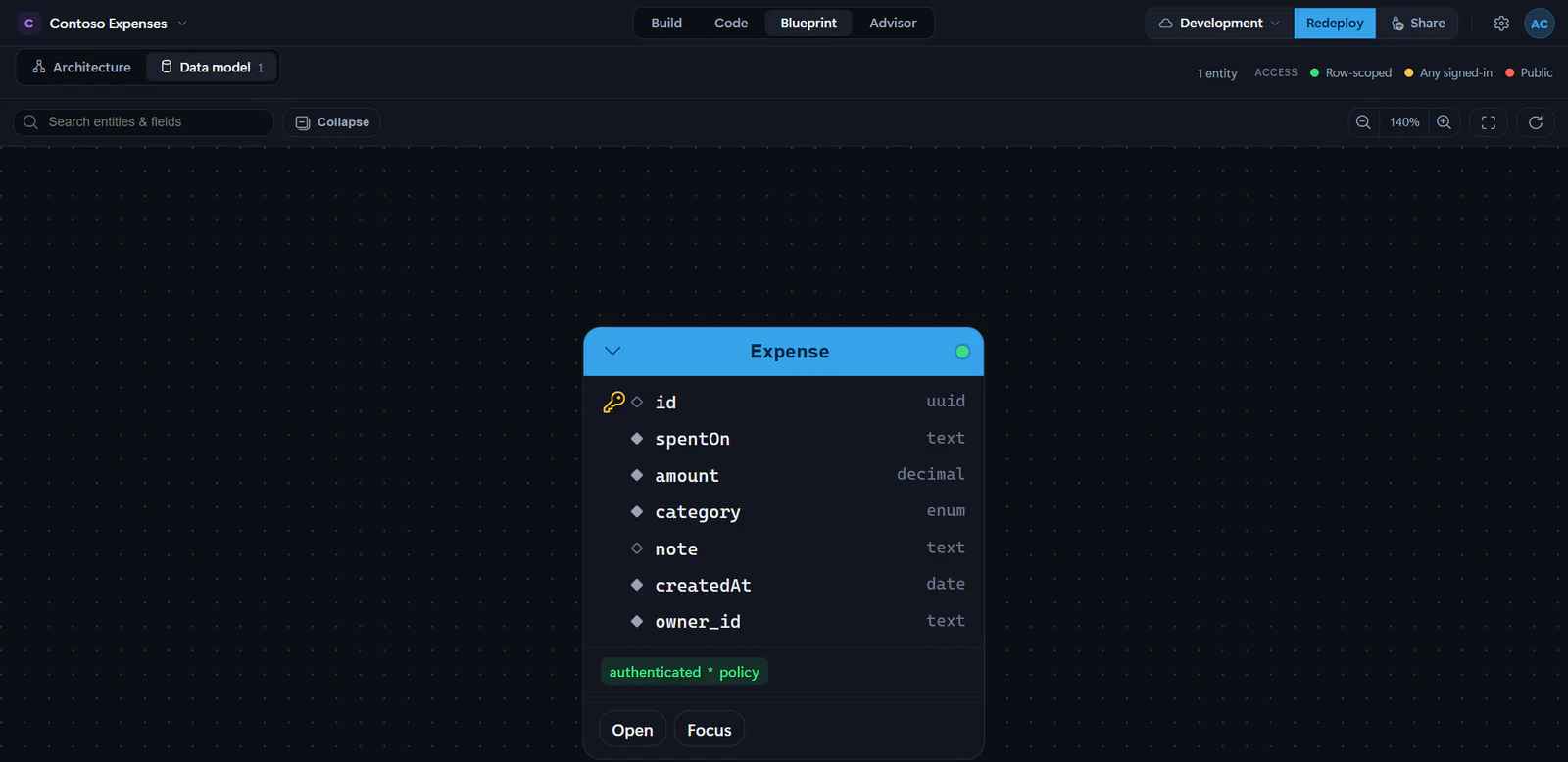Switch to the Build tab
Screen dimensions: 1568x762
pyautogui.click(x=666, y=24)
